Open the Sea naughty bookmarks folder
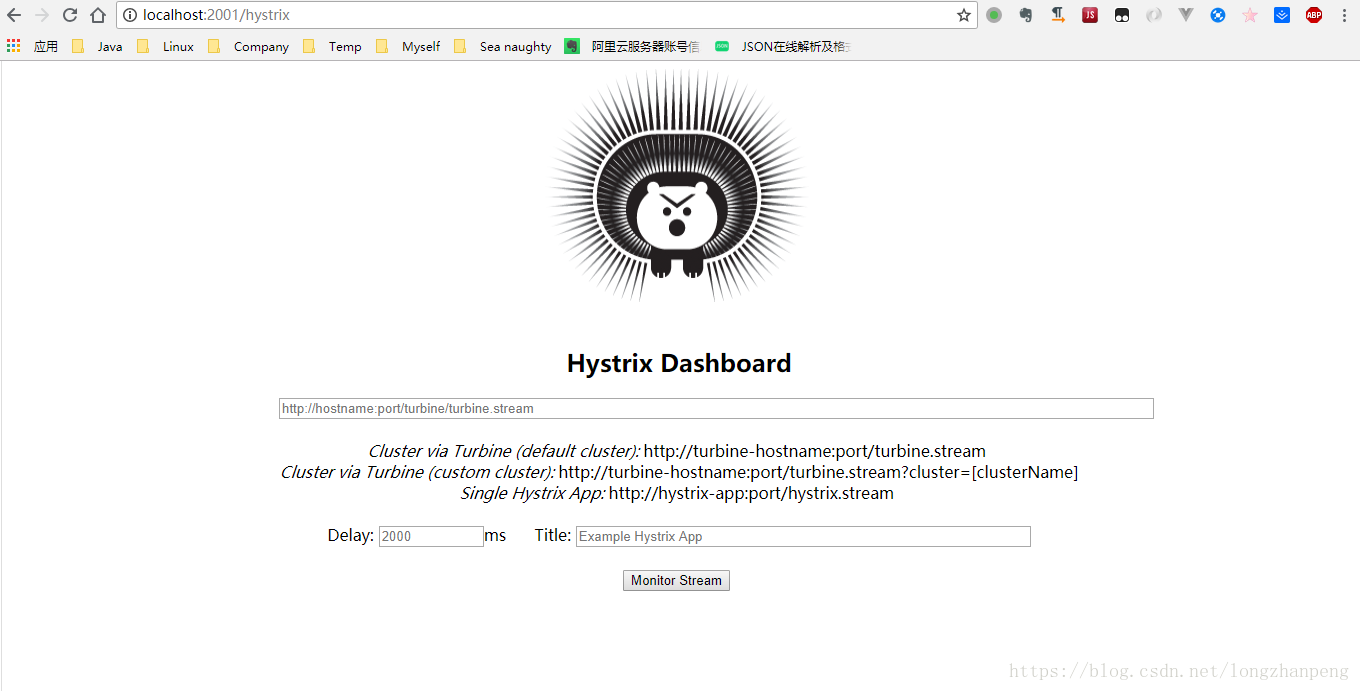The width and height of the screenshot is (1360, 691). tap(502, 46)
